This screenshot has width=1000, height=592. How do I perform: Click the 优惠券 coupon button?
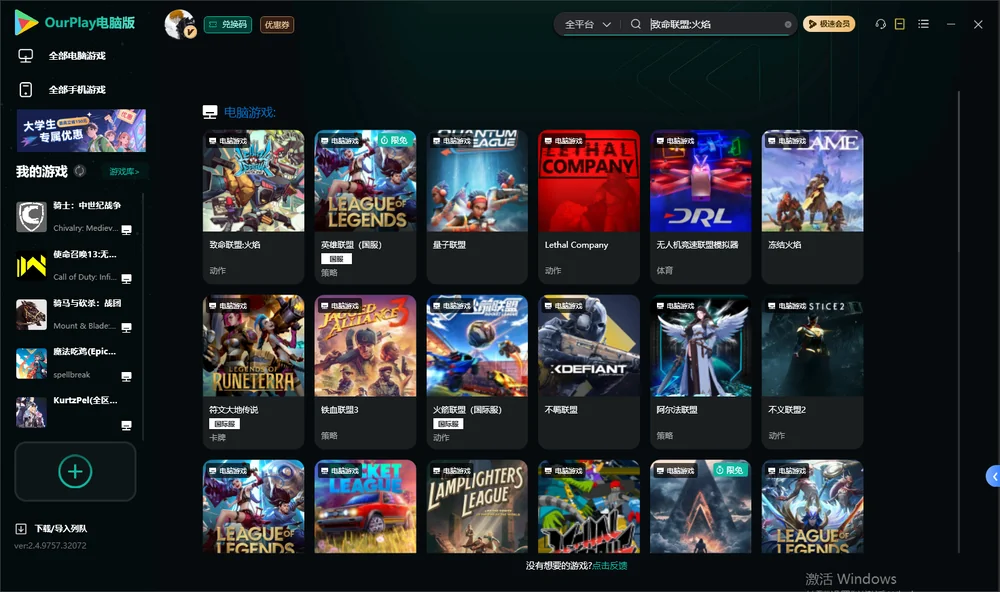tap(277, 25)
